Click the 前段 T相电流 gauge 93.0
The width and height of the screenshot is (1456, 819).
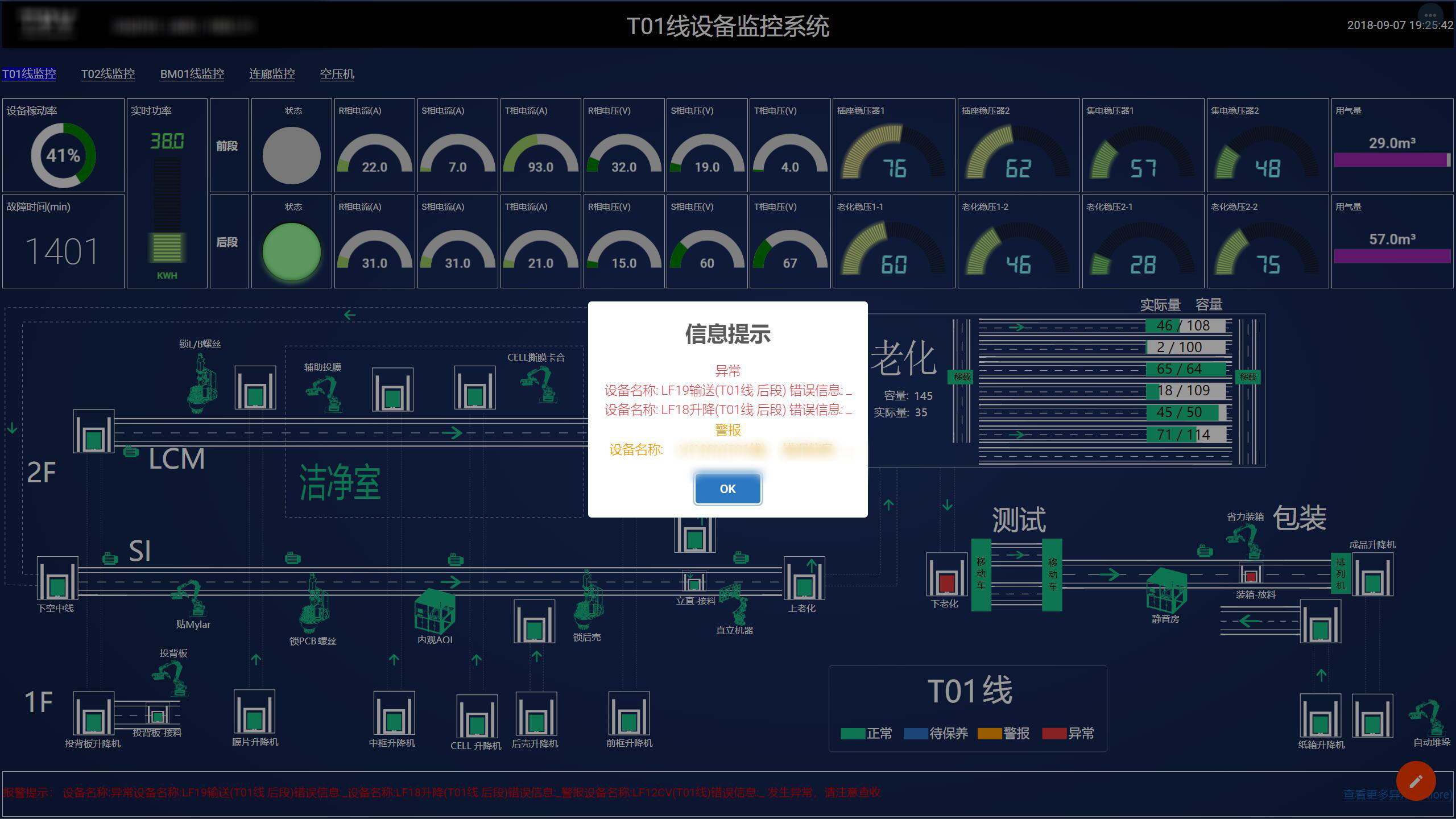click(x=540, y=154)
